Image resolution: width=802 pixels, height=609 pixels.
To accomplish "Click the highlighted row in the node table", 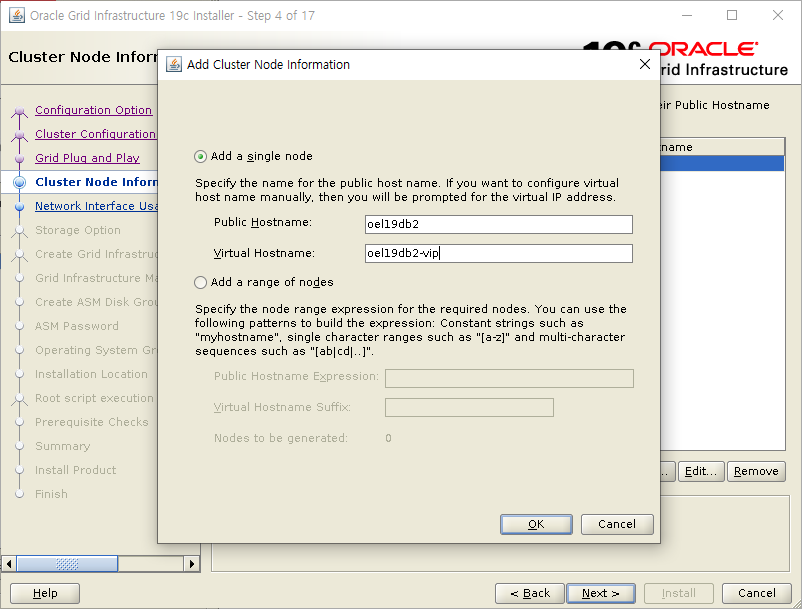I will pyautogui.click(x=722, y=163).
